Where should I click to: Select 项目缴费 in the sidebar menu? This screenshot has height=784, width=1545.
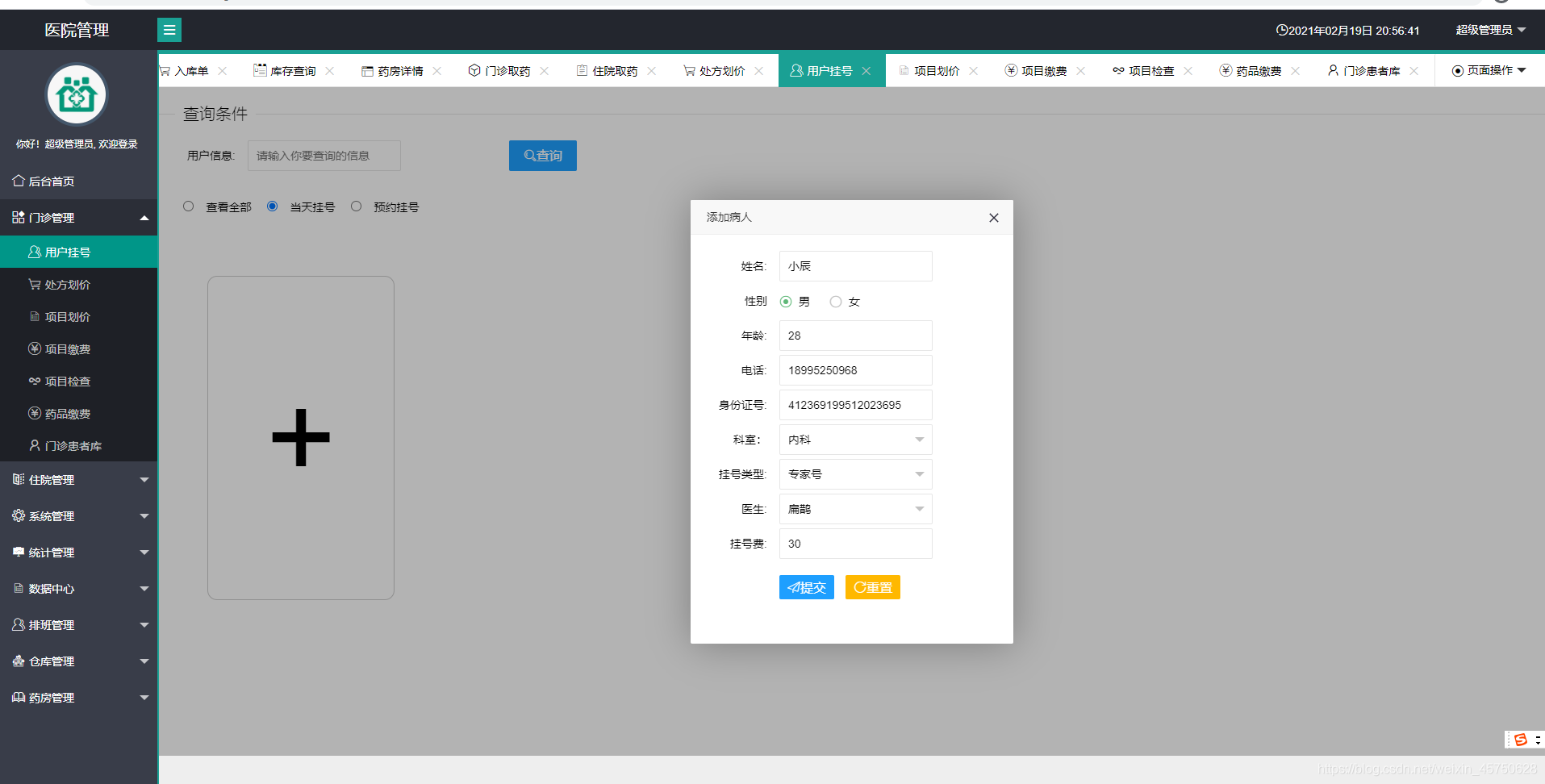68,348
